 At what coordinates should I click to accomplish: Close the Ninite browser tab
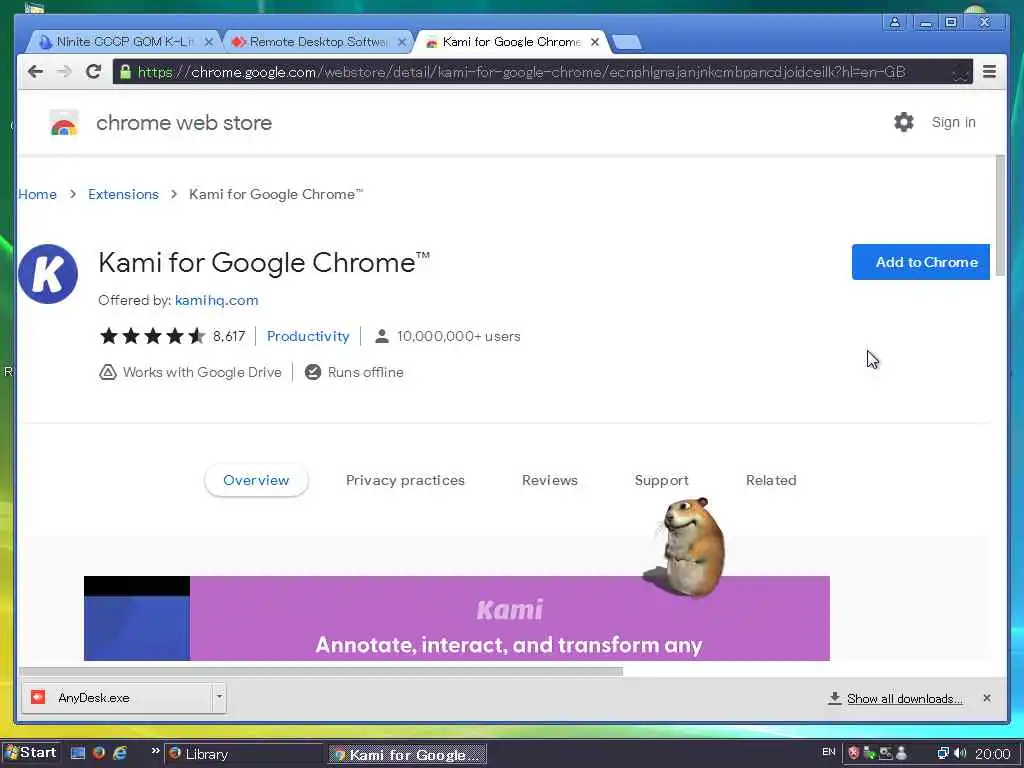[x=208, y=42]
